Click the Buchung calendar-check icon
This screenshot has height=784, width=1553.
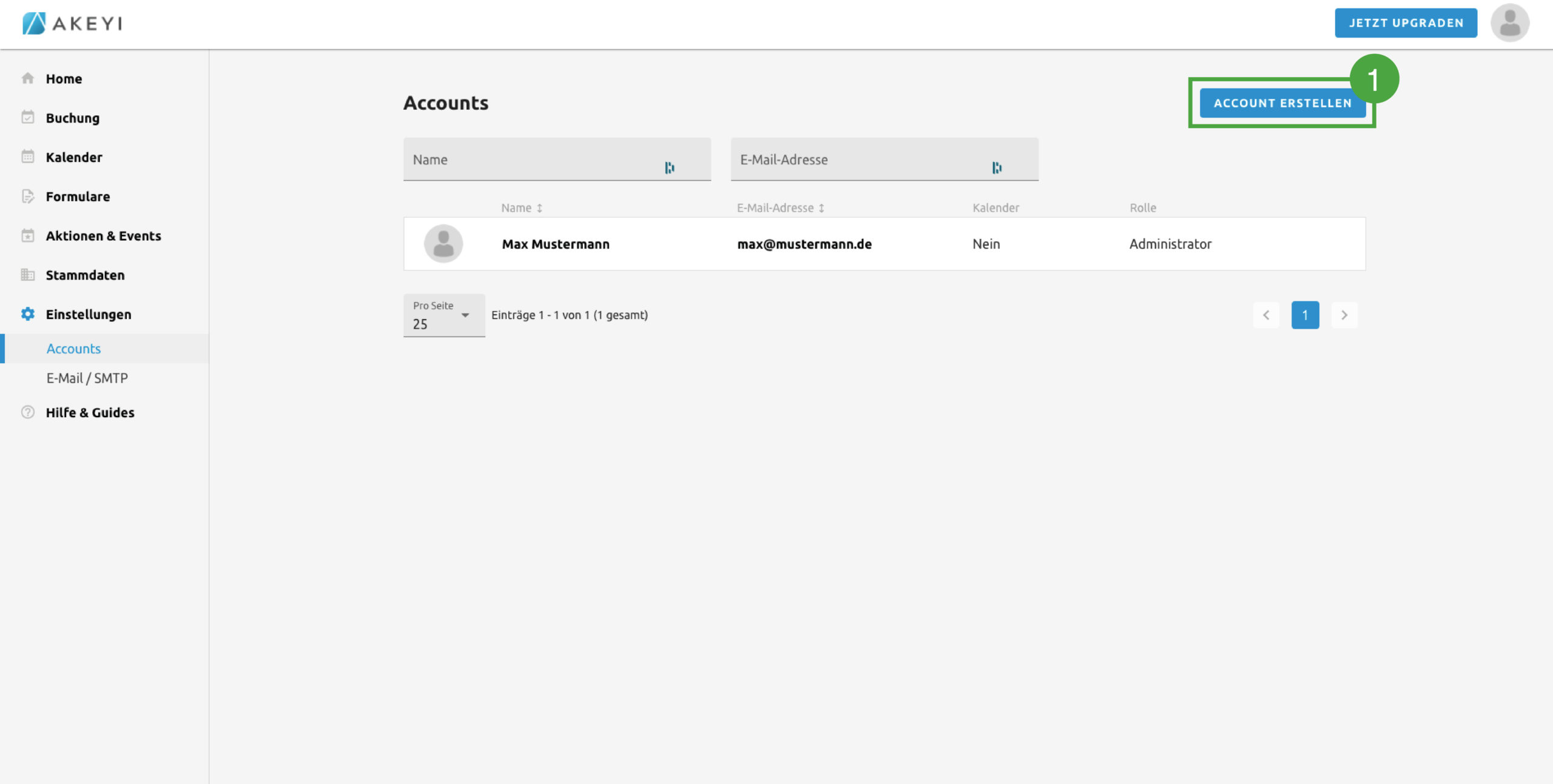(x=28, y=118)
